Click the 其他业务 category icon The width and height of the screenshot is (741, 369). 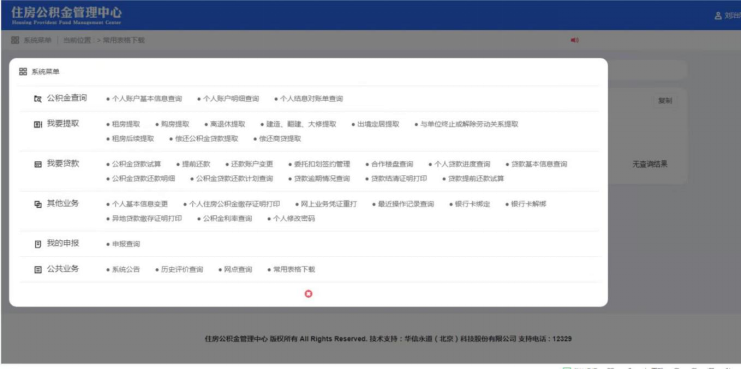coord(38,205)
